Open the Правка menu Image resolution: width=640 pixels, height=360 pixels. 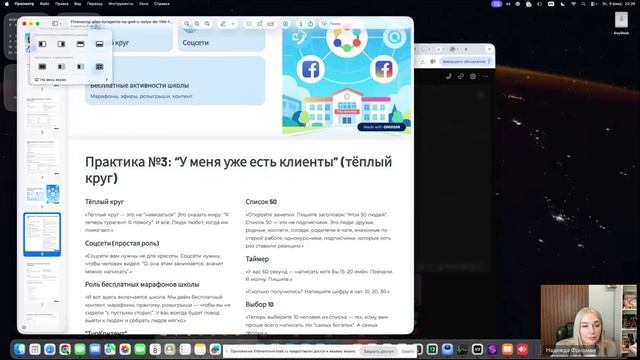coord(62,4)
